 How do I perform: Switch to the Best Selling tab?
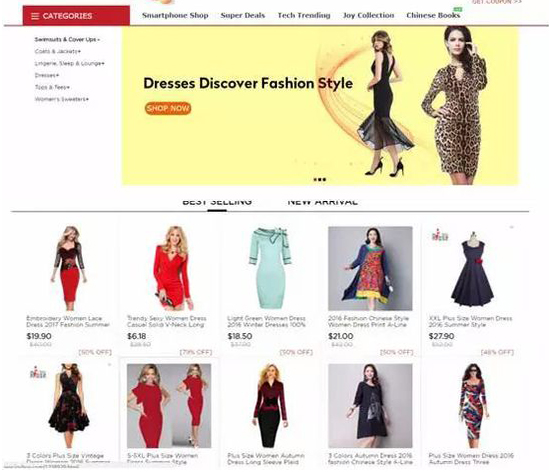click(217, 202)
